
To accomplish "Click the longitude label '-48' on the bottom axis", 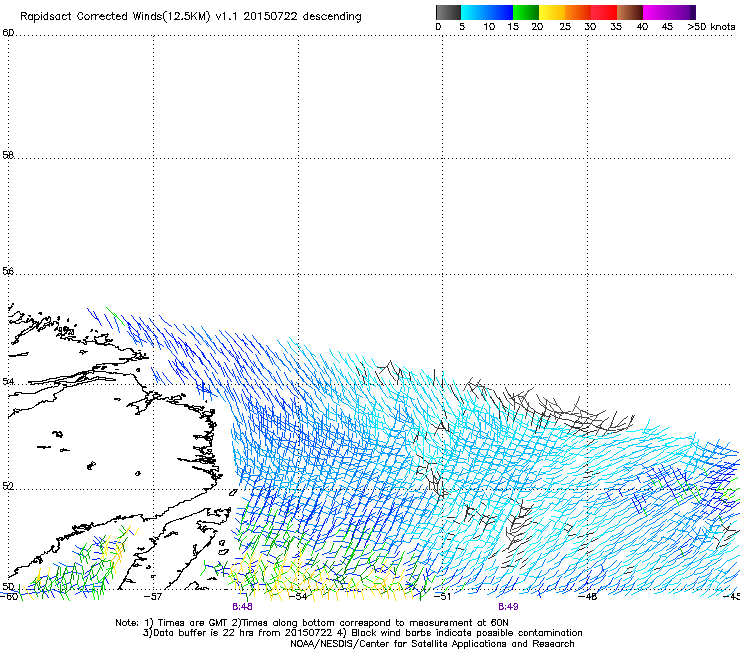I will 587,597.
